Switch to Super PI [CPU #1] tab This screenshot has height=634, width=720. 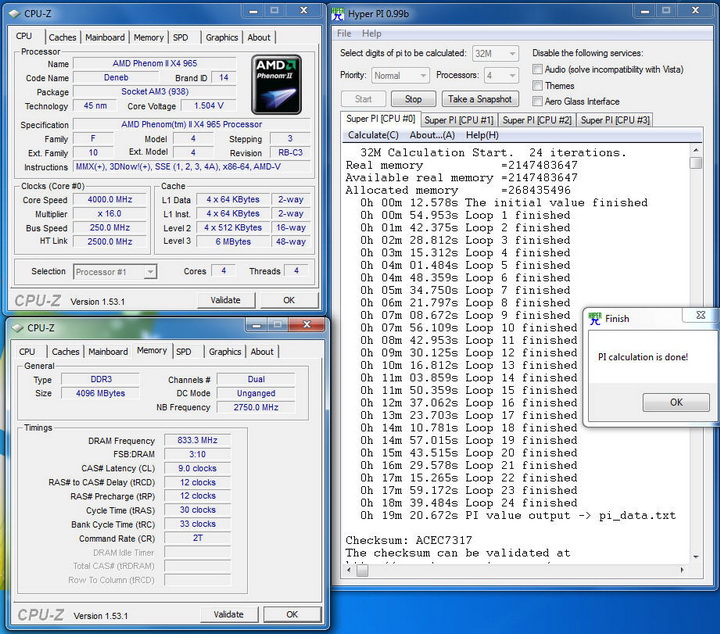point(459,120)
